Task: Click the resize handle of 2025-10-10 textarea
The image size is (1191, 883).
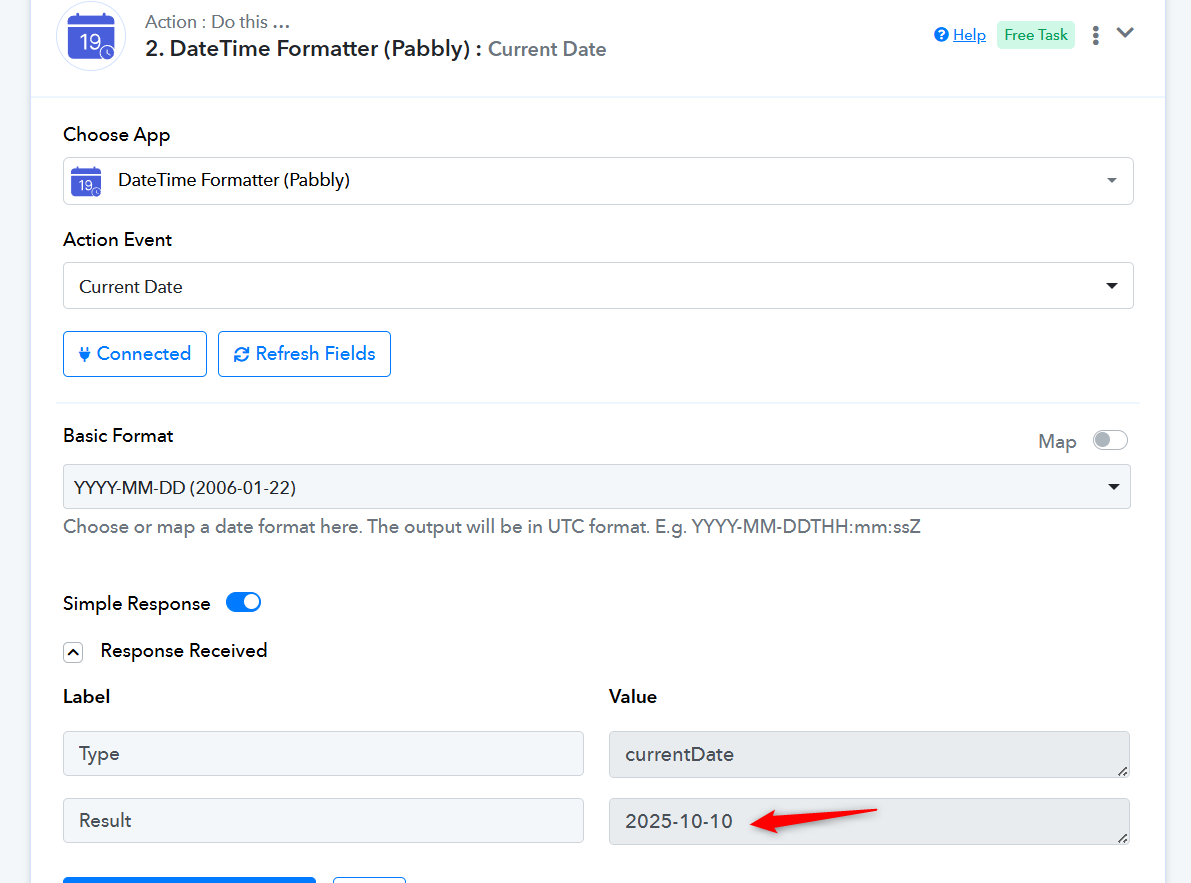Action: click(1123, 838)
